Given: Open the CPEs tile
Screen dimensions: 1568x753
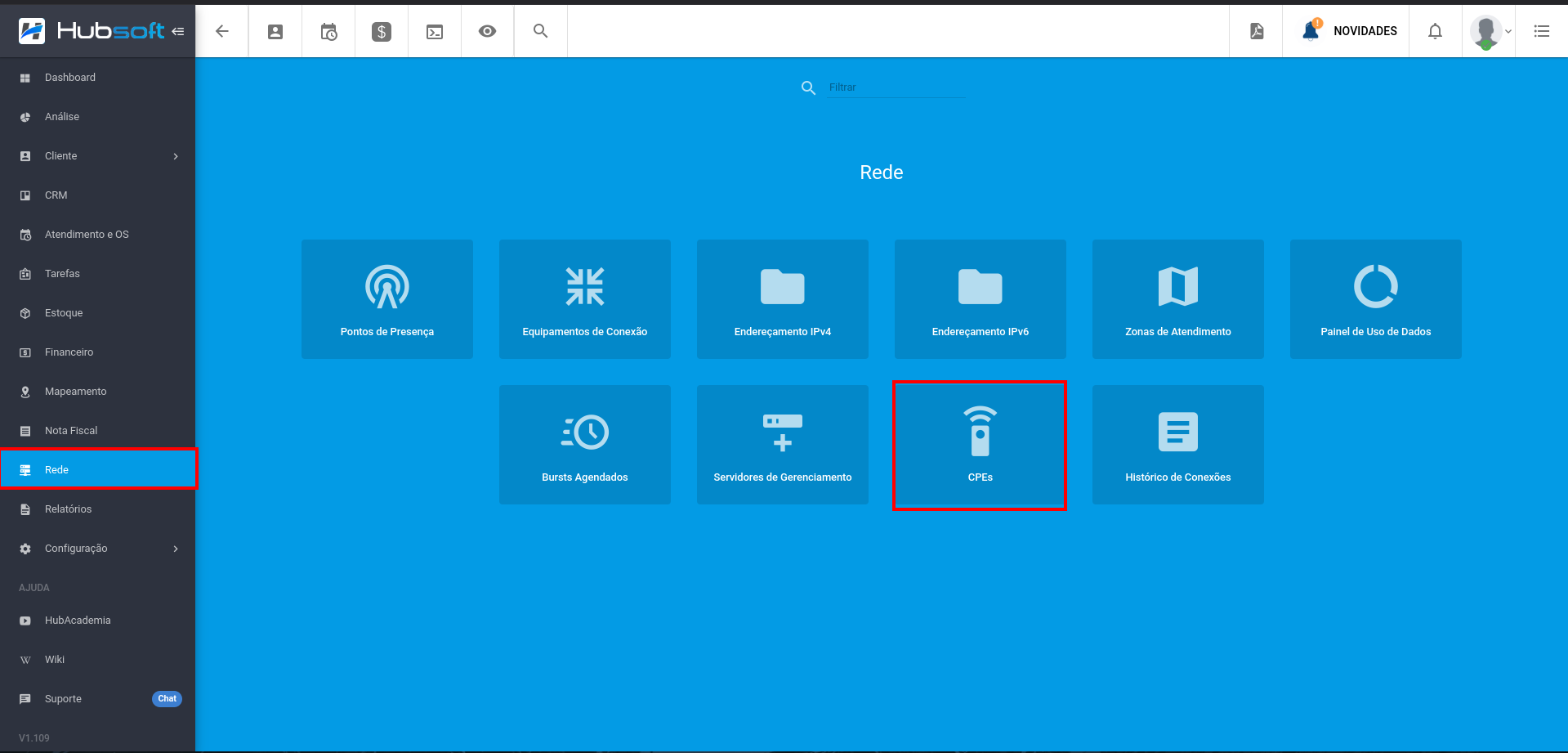Looking at the screenshot, I should tap(981, 445).
